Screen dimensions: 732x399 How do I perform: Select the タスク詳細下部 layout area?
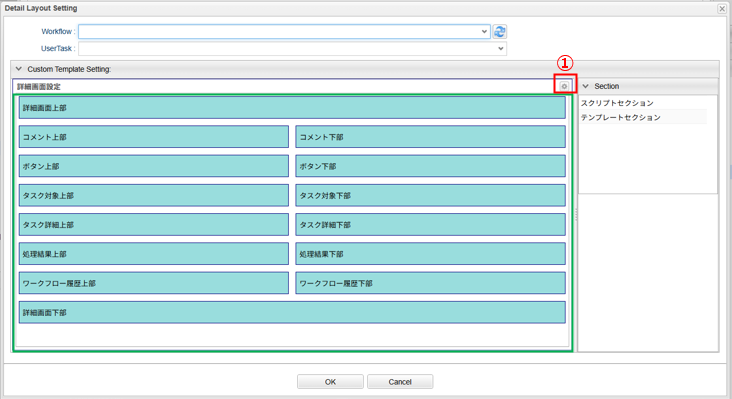(x=430, y=224)
